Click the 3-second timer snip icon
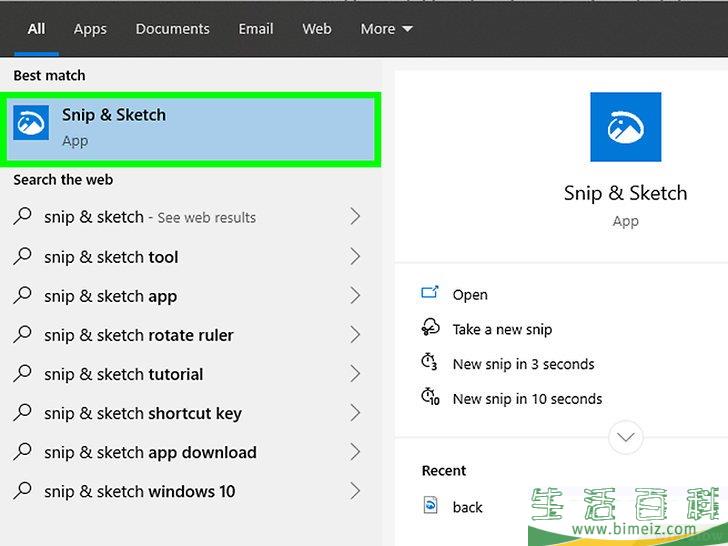728x546 pixels. point(430,363)
